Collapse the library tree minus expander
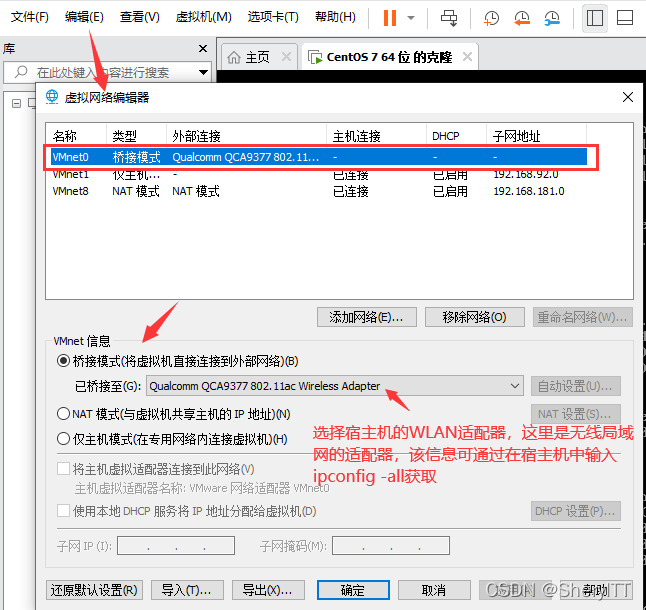646x610 pixels. [16, 103]
